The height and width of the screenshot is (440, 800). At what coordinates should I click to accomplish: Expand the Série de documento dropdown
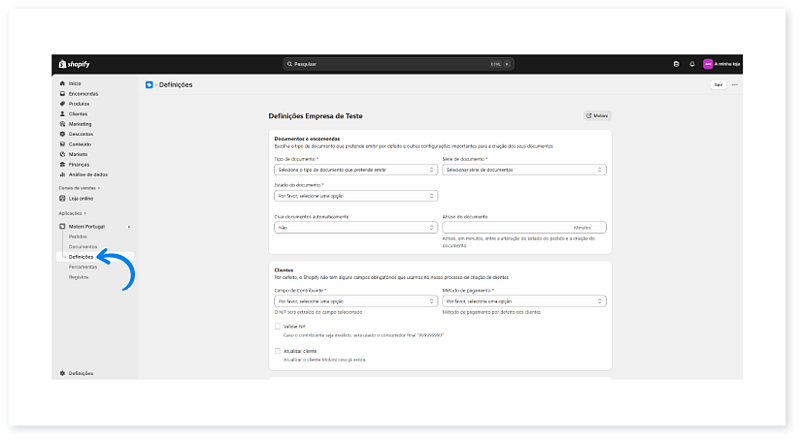point(523,170)
